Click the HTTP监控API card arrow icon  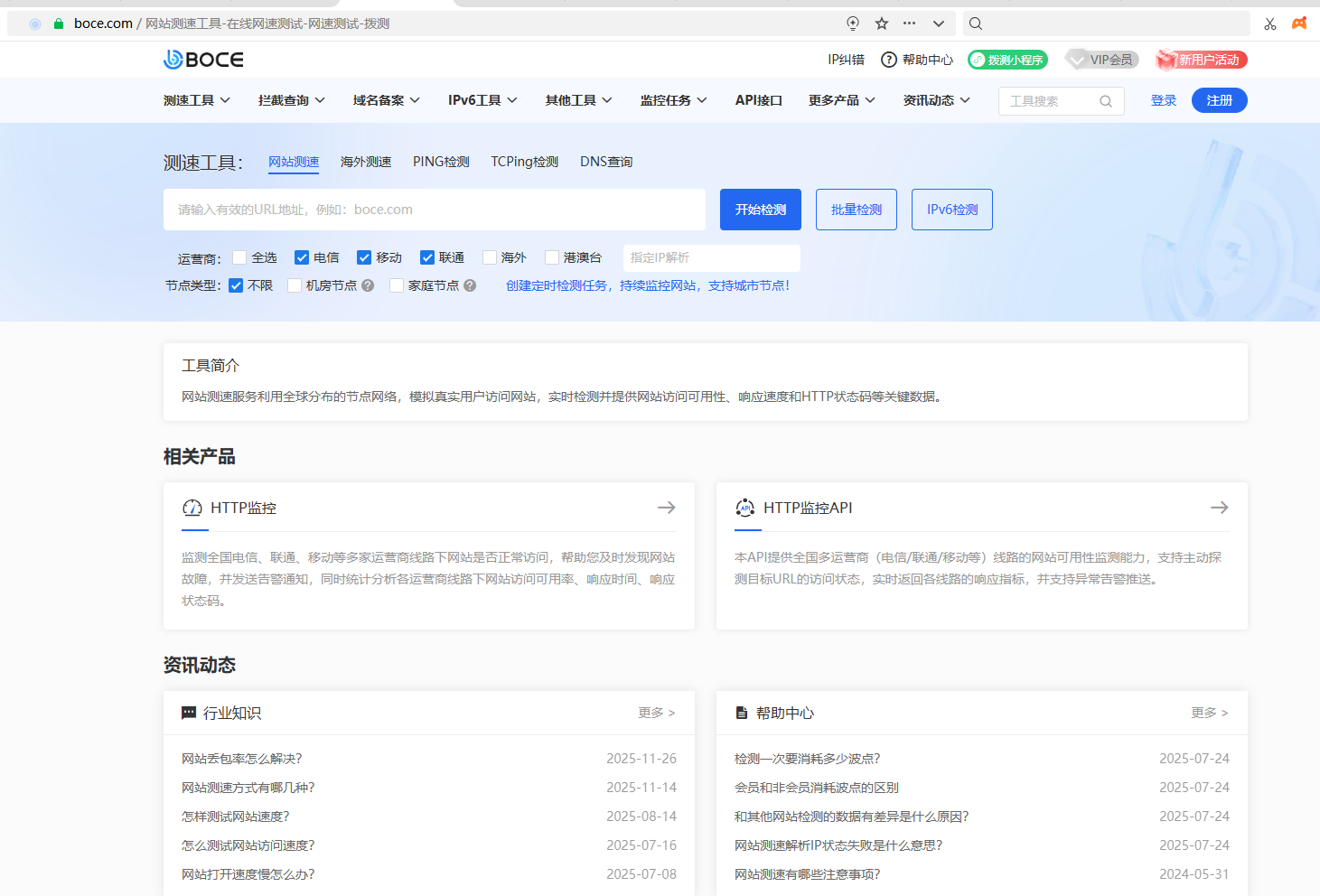click(1219, 507)
